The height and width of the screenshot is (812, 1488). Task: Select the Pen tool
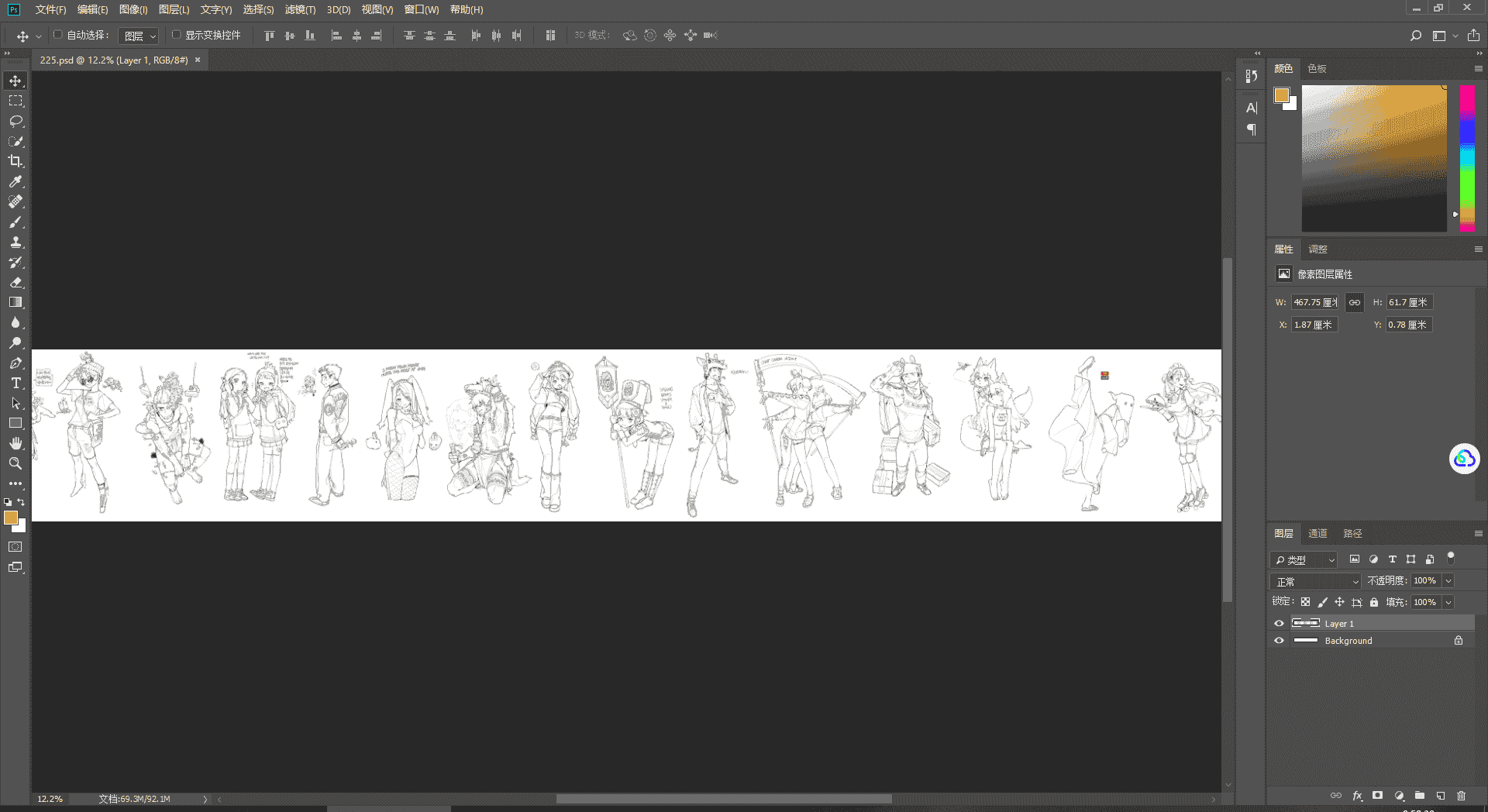[x=15, y=363]
